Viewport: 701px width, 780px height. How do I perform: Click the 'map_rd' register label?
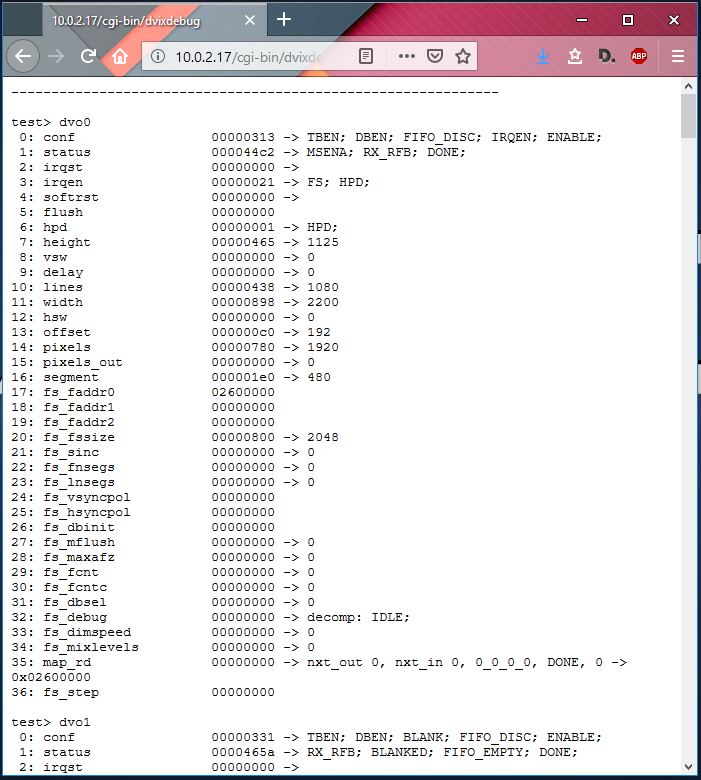[67, 663]
